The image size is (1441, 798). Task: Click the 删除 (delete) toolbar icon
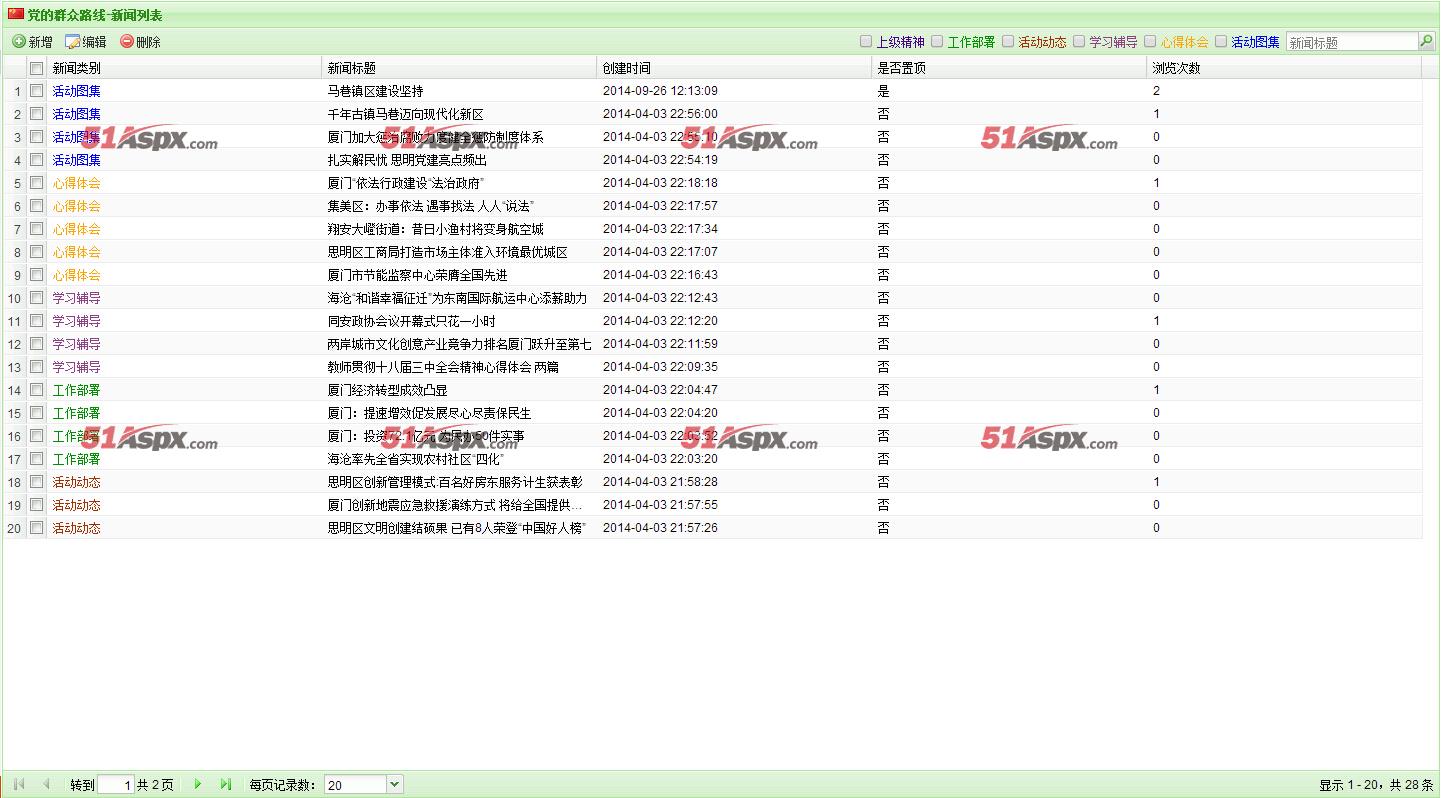click(x=127, y=42)
